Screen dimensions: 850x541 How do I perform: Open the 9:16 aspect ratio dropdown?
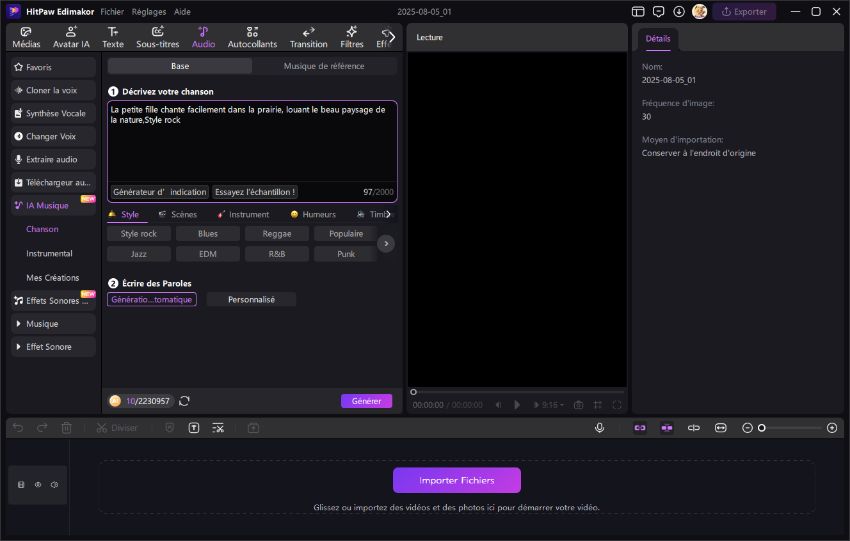(549, 405)
